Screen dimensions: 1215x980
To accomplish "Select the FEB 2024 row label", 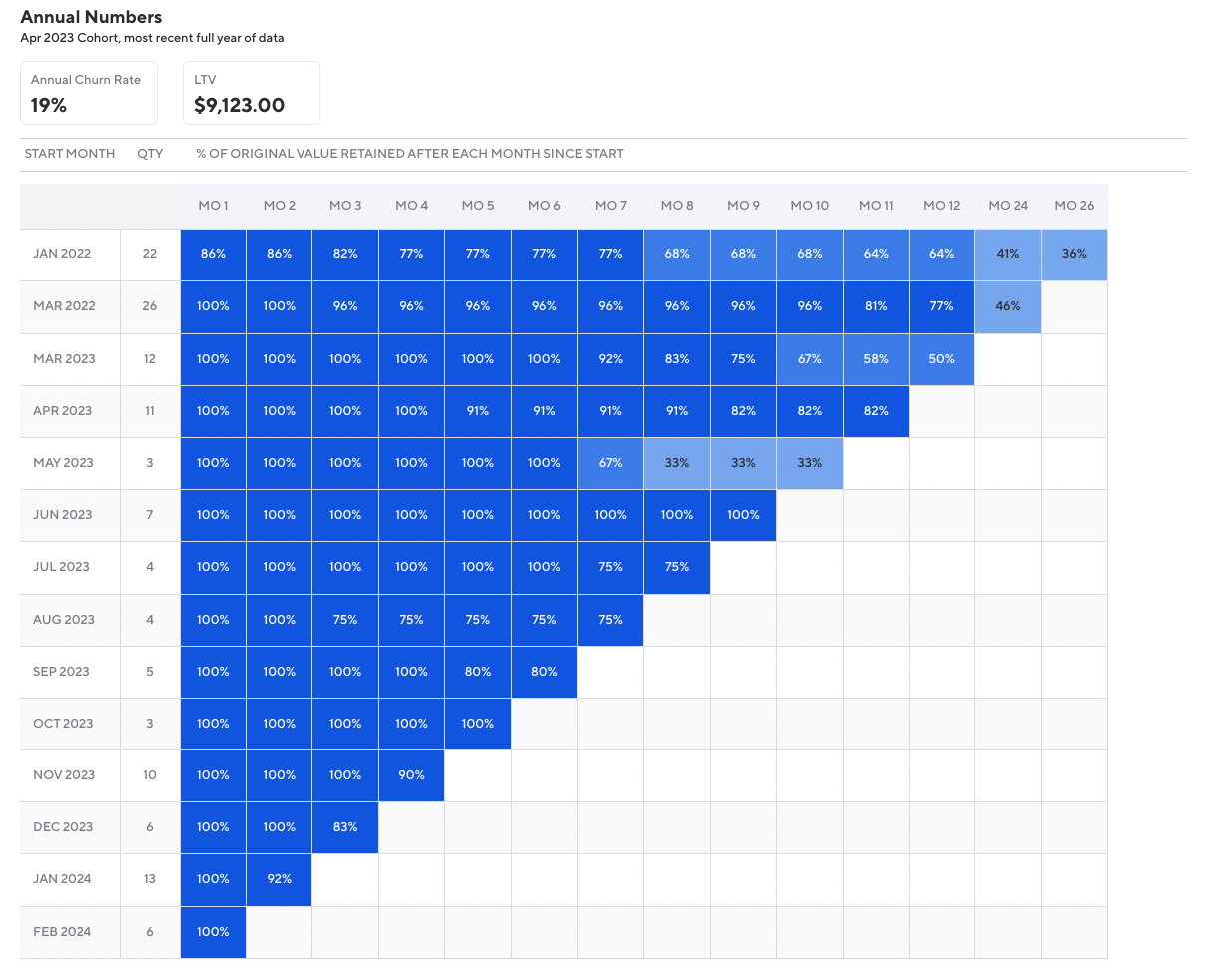I will point(62,932).
